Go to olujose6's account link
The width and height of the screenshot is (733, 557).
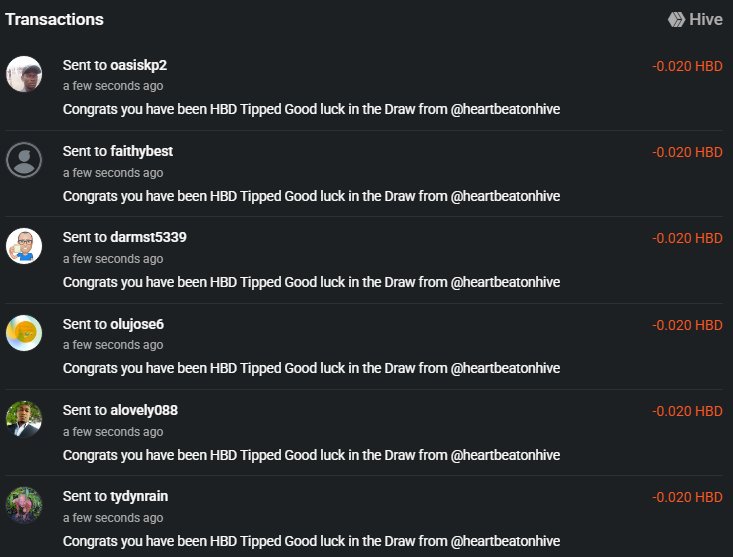pos(137,324)
